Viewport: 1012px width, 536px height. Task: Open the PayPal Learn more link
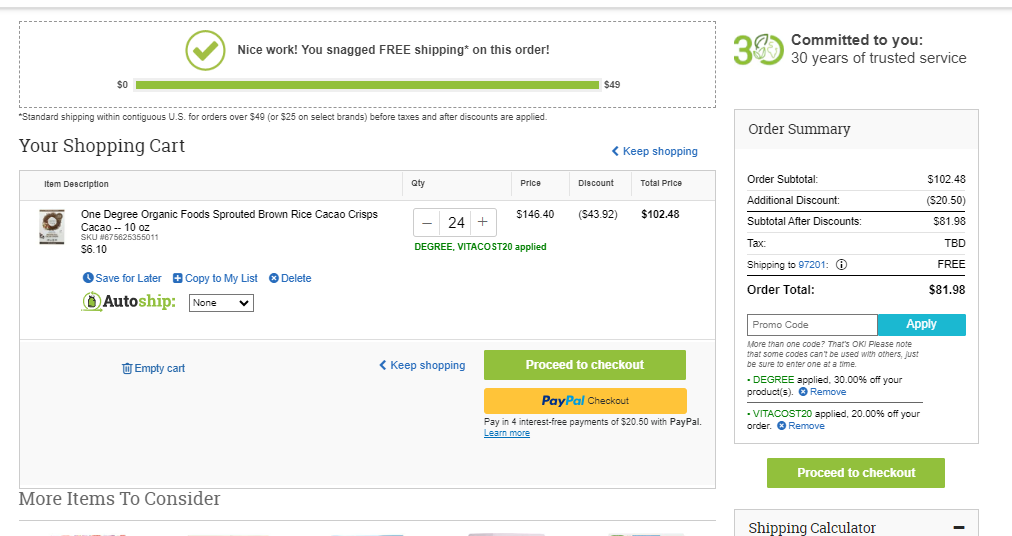[x=507, y=433]
